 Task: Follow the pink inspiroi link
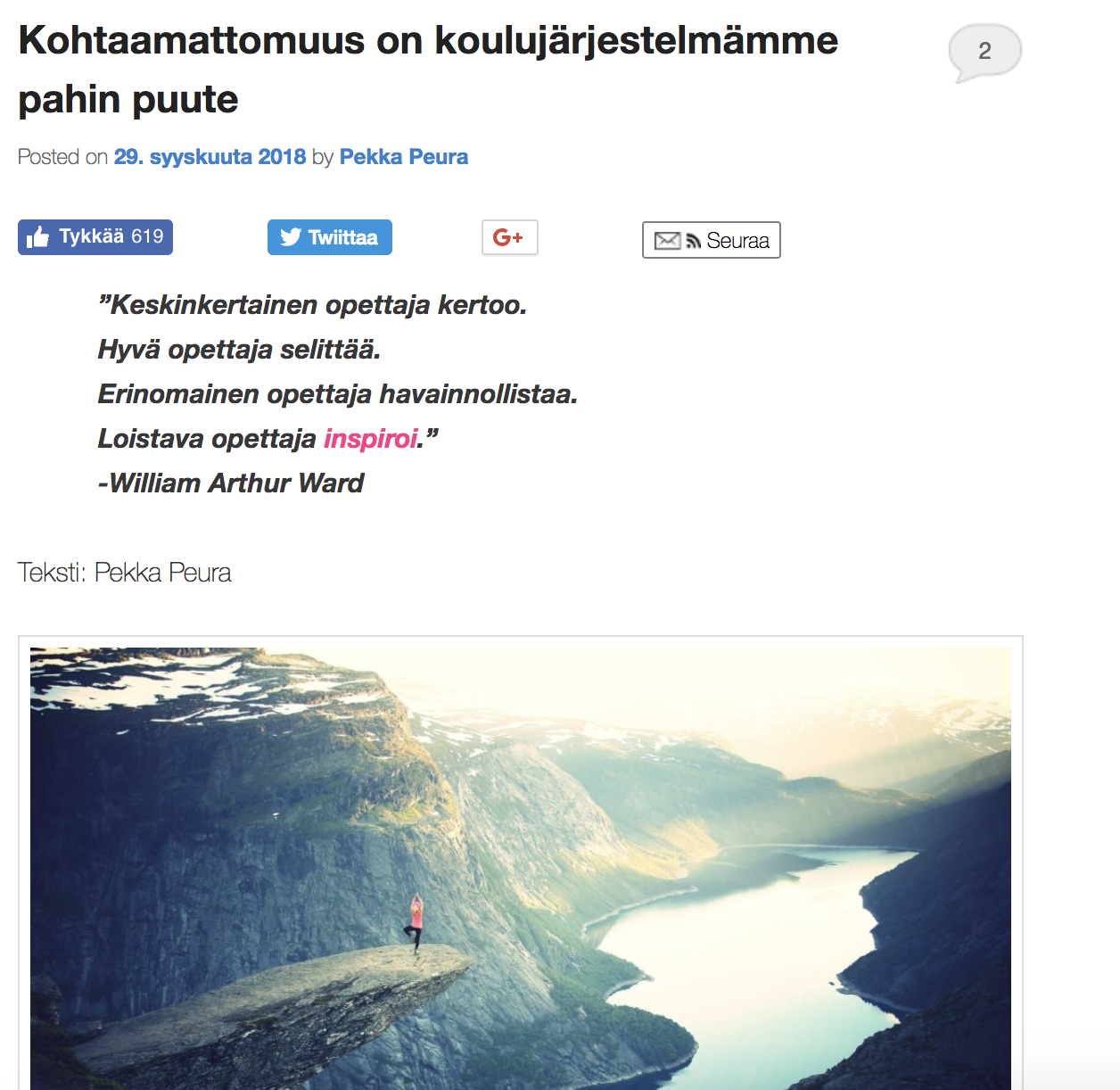point(370,439)
